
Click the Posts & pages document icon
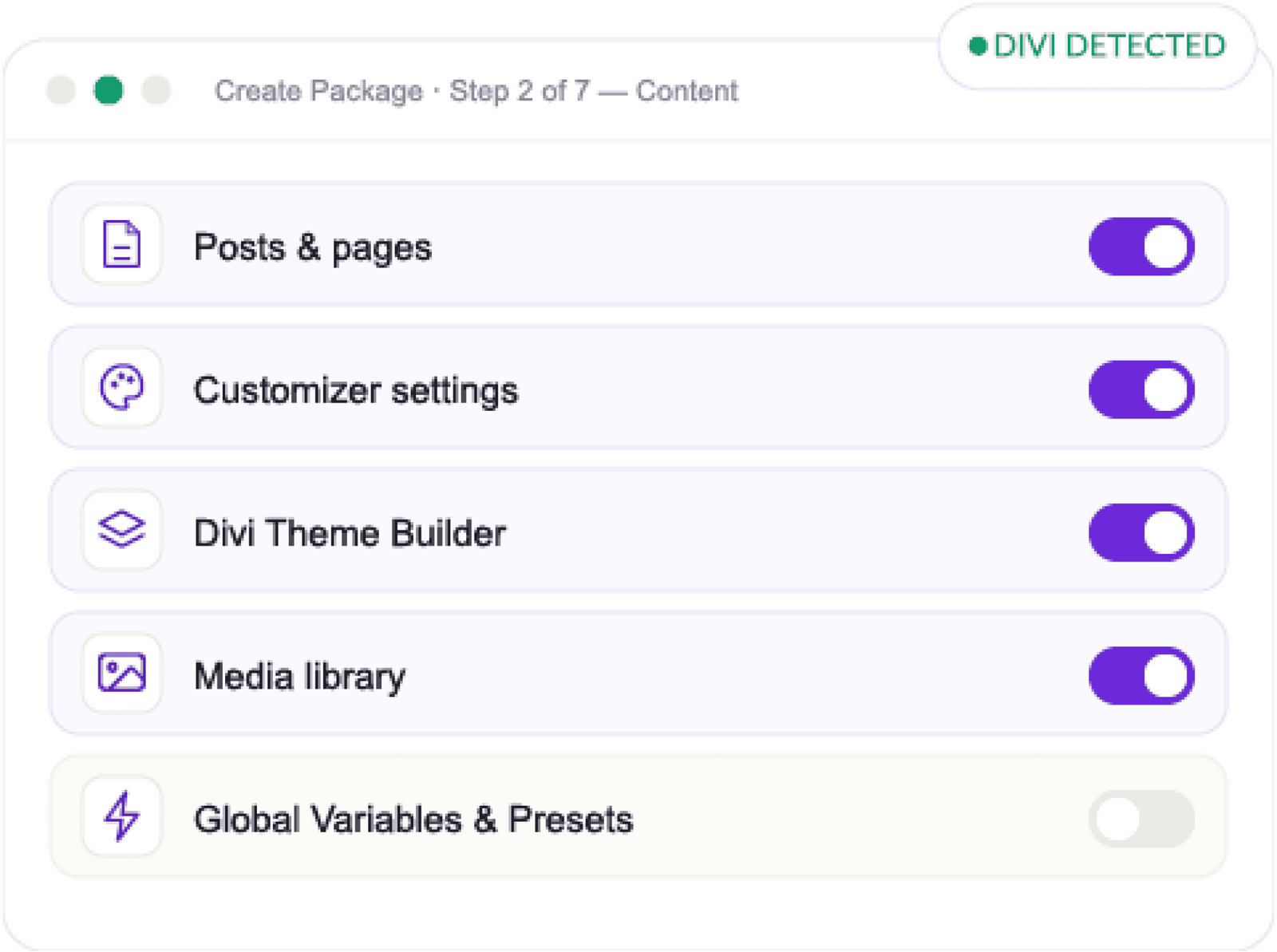click(121, 244)
